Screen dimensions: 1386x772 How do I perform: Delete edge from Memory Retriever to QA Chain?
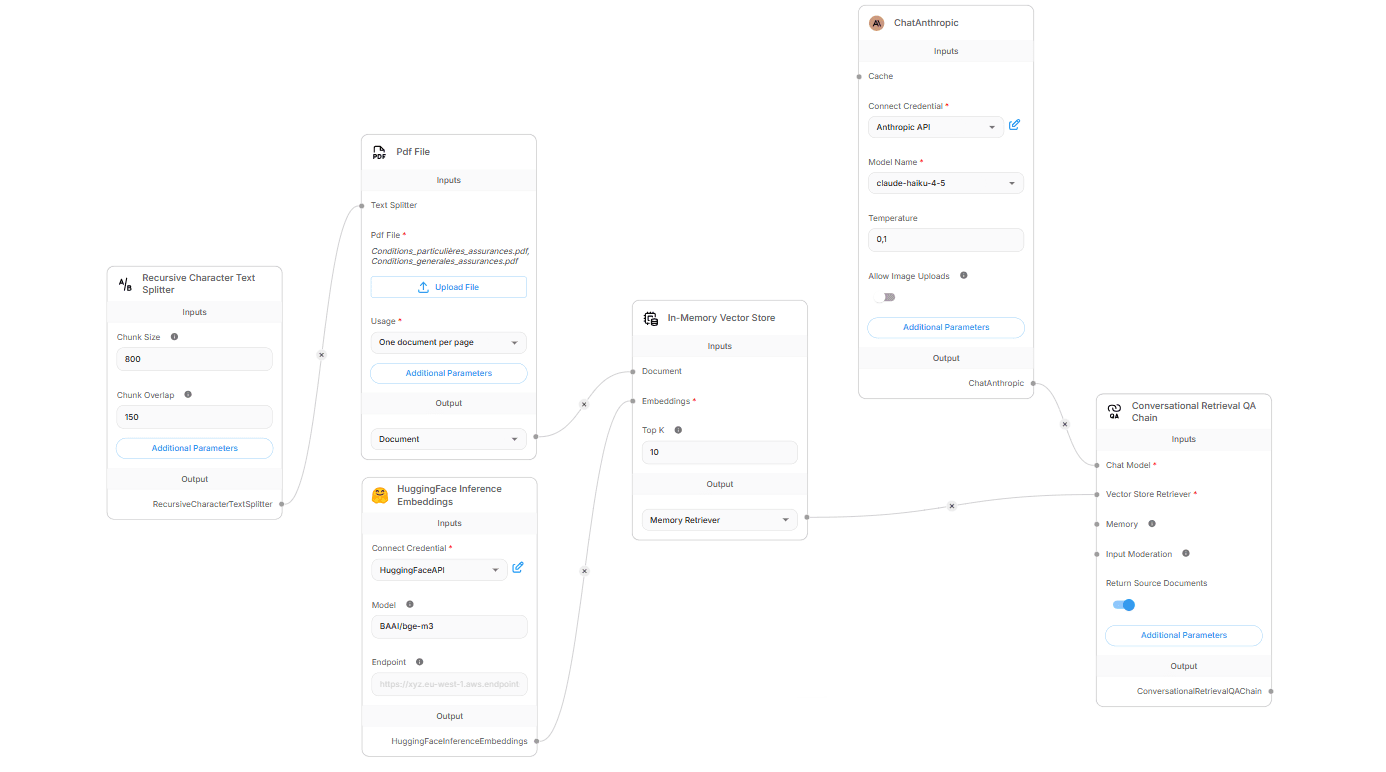[952, 506]
